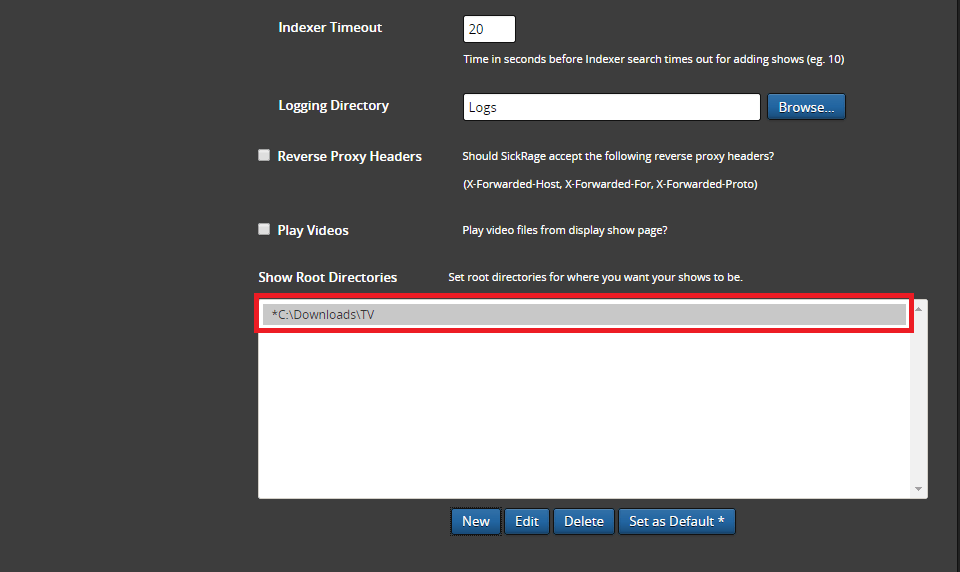This screenshot has width=960, height=572.
Task: Click the root directories list scroll-up arrow
Action: pyautogui.click(x=919, y=309)
